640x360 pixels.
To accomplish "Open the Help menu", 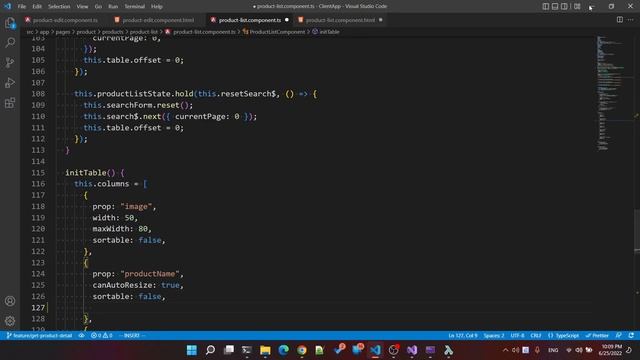I will [157, 7].
